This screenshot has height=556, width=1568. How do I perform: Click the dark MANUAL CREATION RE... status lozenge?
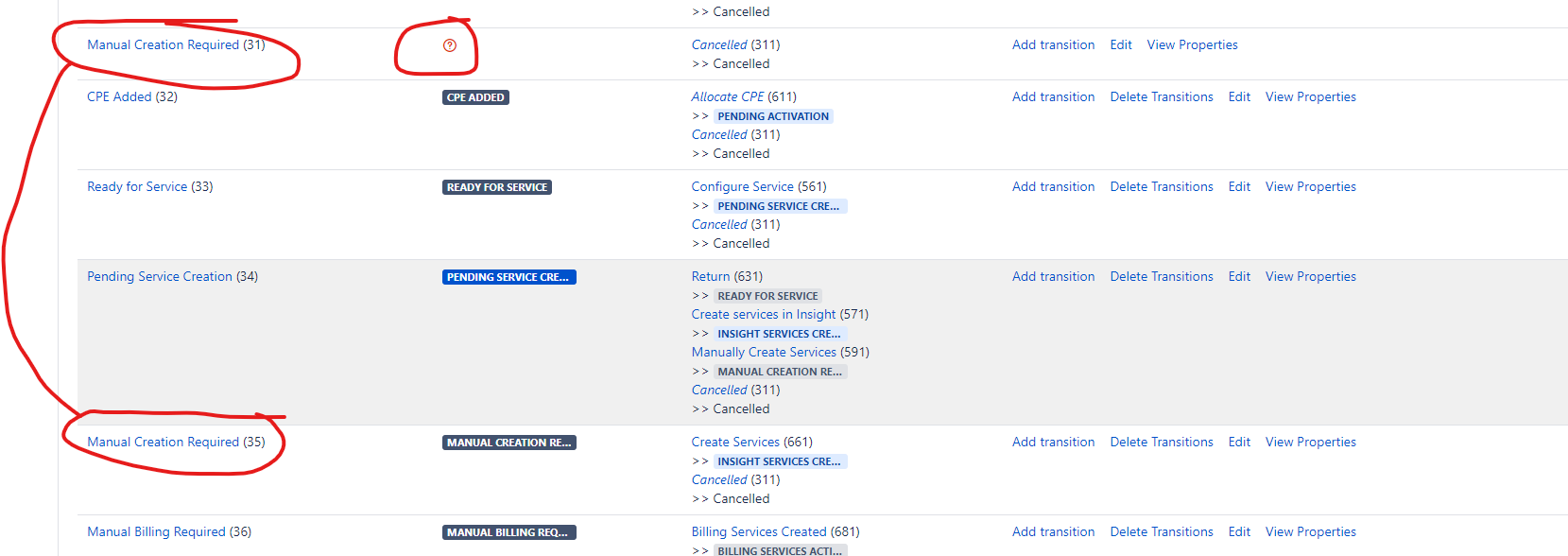508,443
